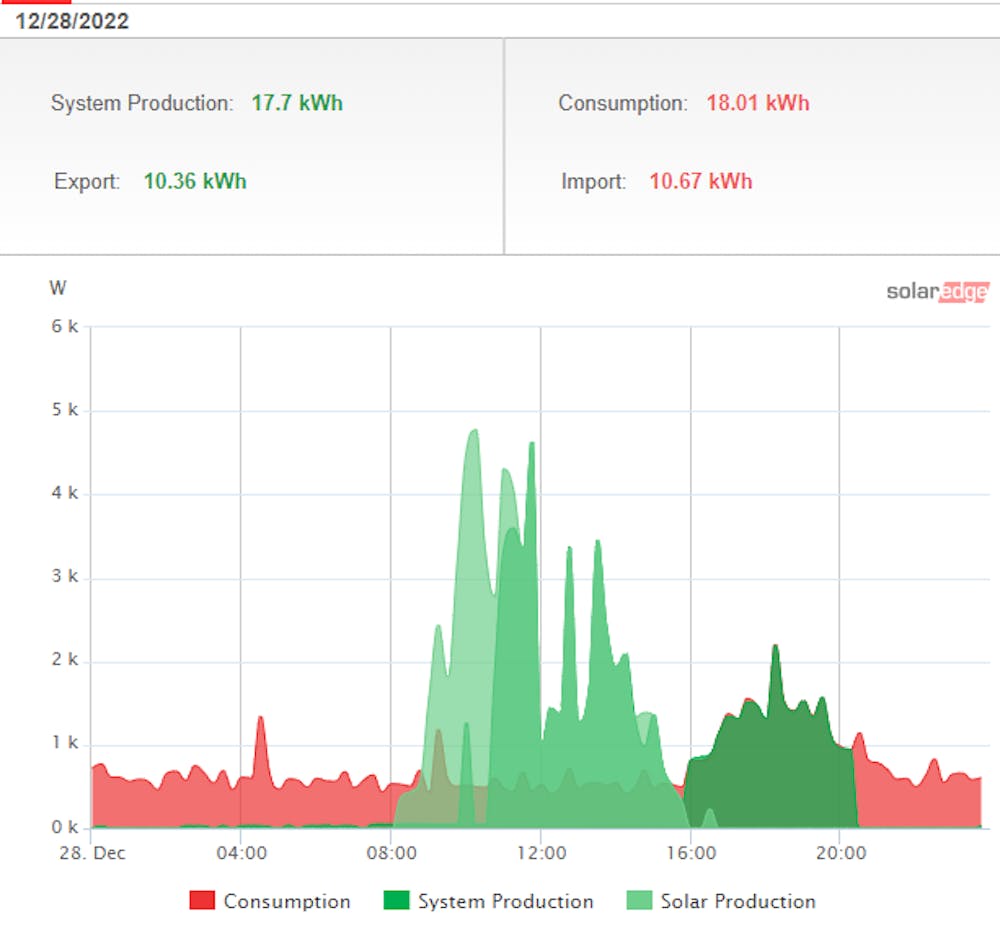Click the 28. Dec axis label

click(92, 853)
